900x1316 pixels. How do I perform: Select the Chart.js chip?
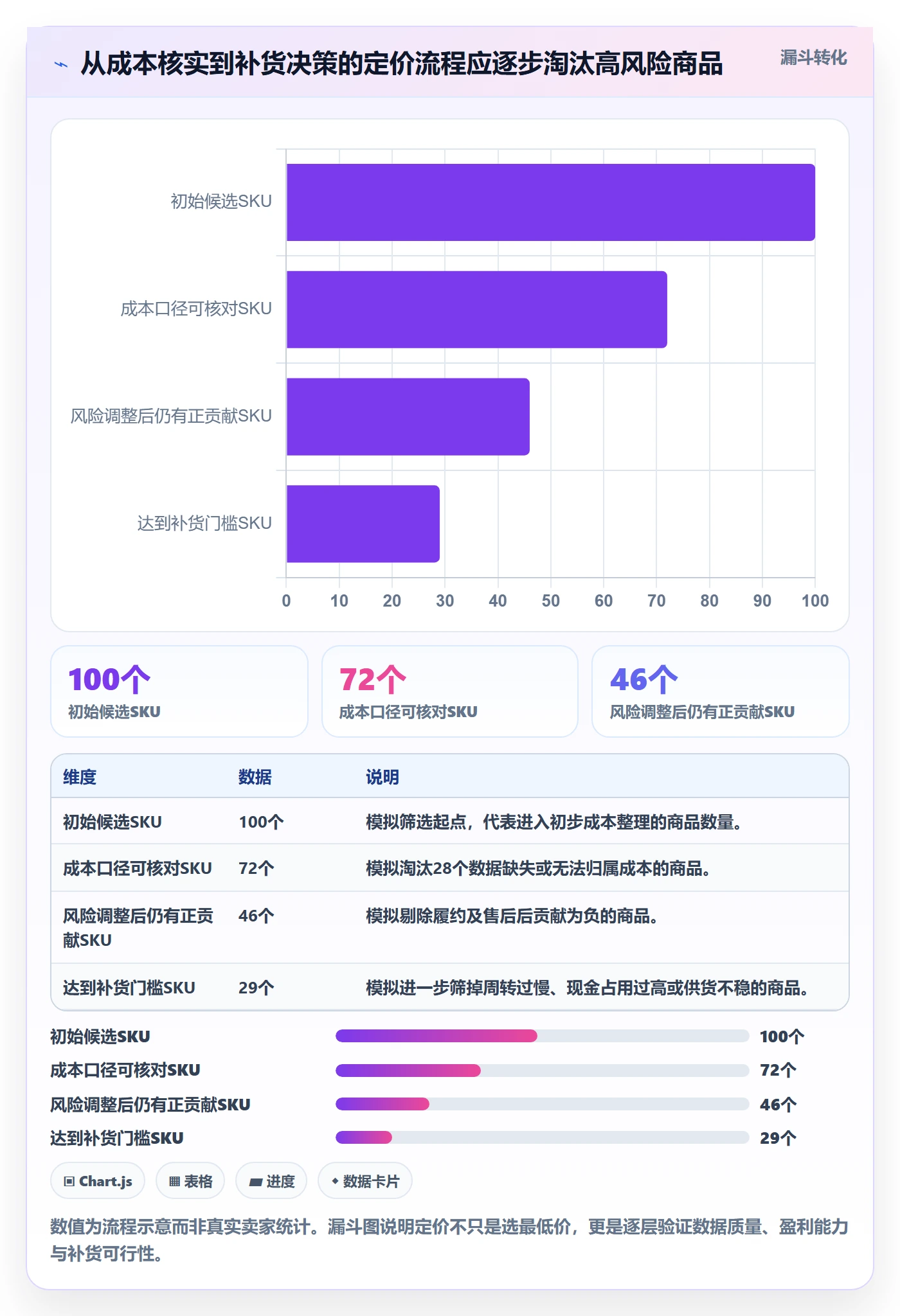(98, 1181)
